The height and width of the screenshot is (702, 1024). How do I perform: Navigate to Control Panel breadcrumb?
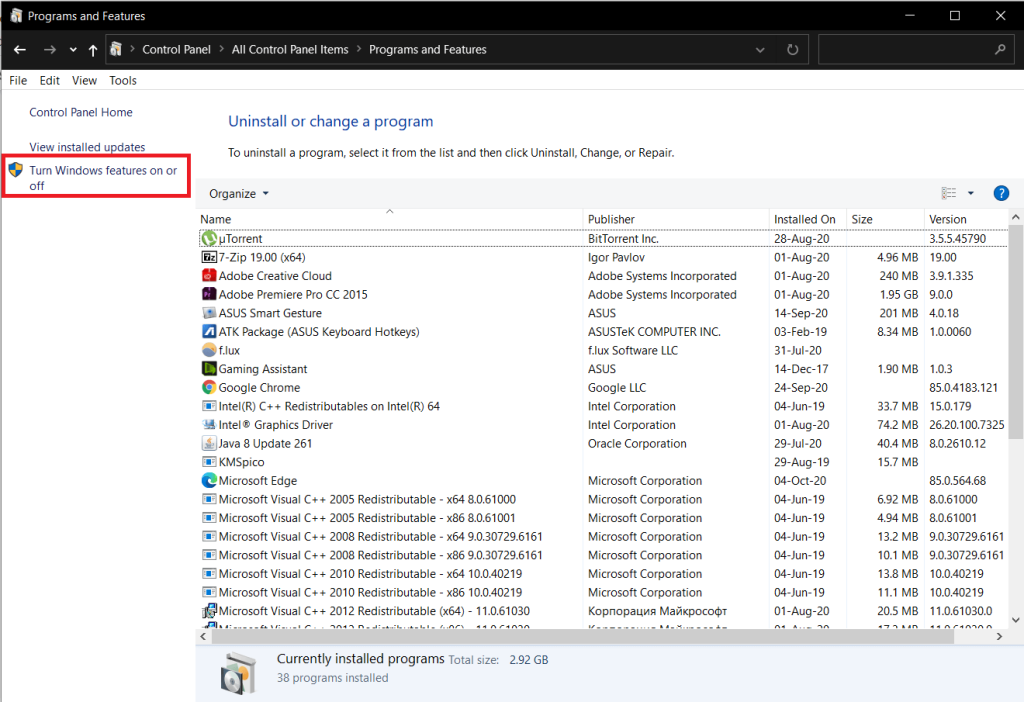pos(176,50)
